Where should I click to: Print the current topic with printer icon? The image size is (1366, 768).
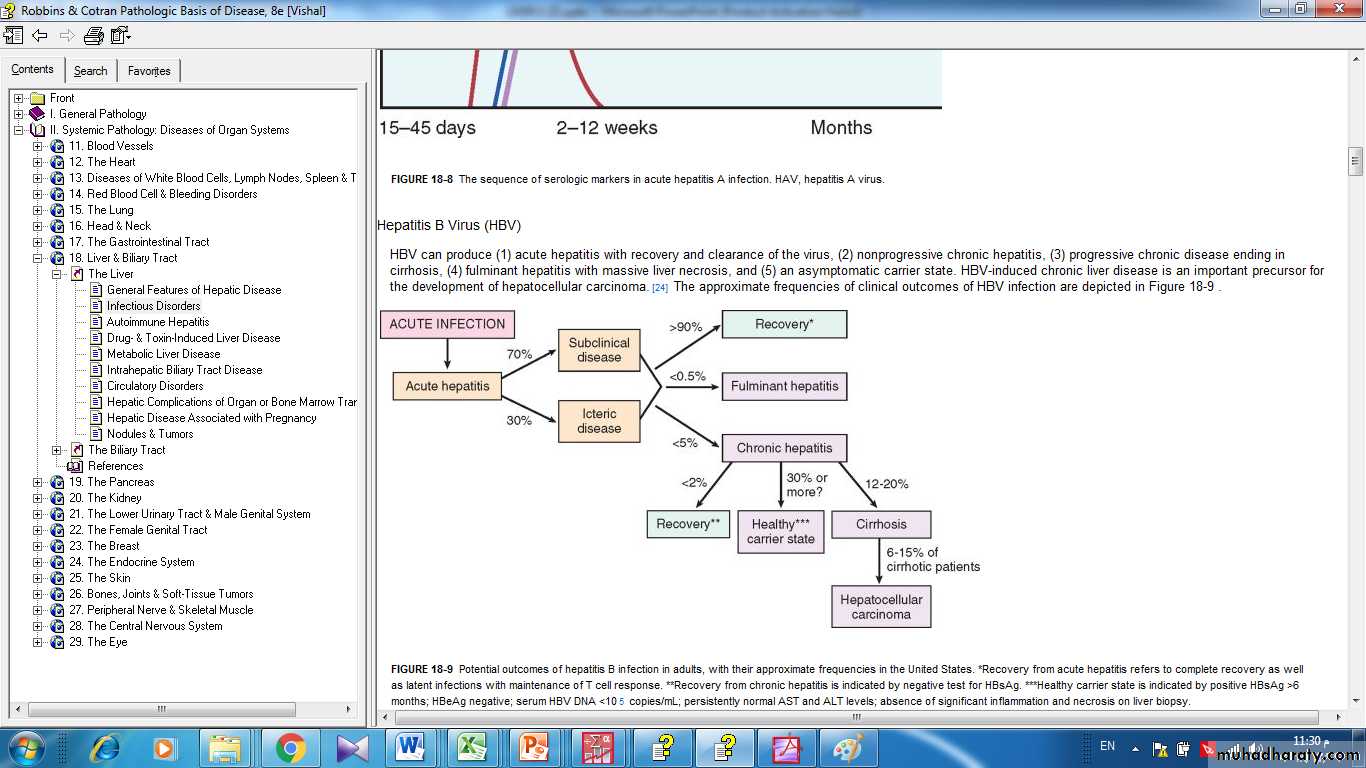[x=94, y=36]
